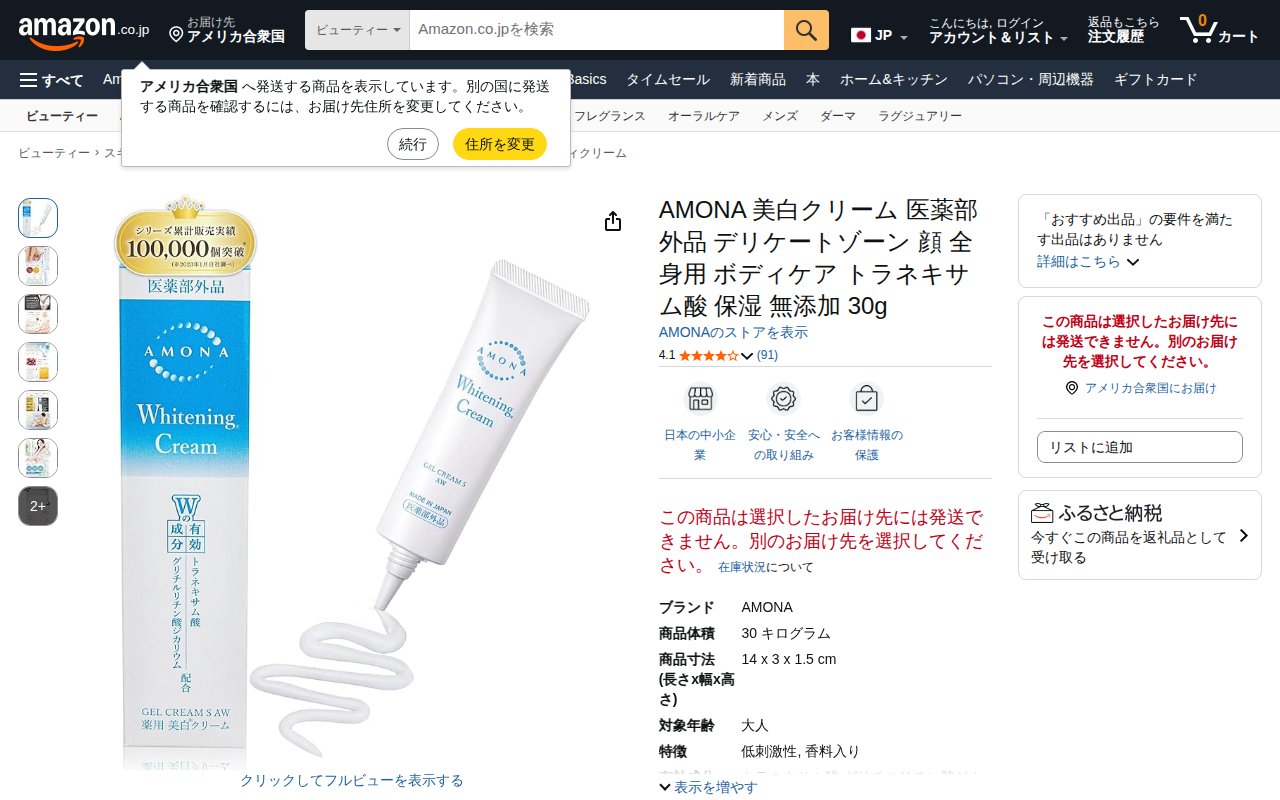
Task: Click the delivery location pin アメリカ合衆国
Action: (x=227, y=30)
